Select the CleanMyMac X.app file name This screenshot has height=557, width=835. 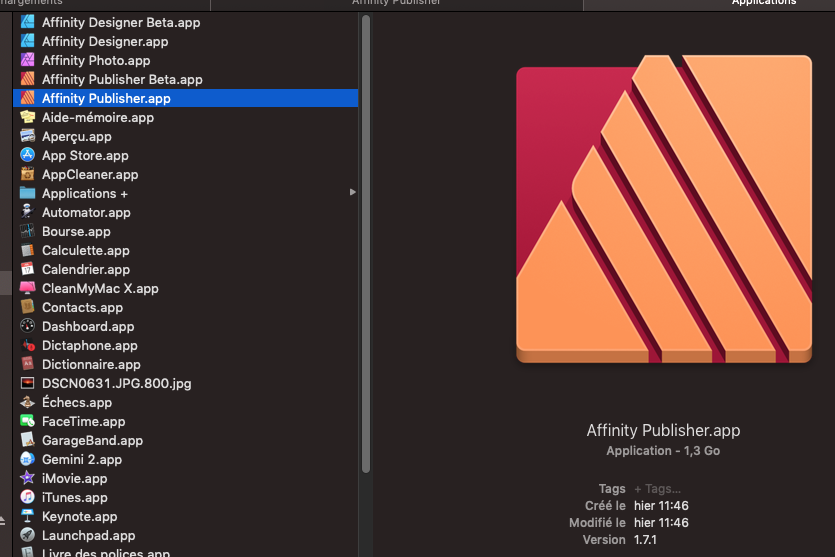pyautogui.click(x=100, y=289)
